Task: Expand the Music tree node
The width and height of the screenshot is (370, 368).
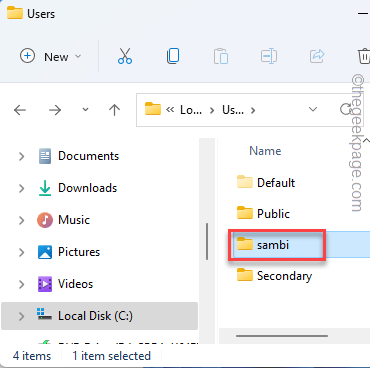Action: (x=22, y=220)
